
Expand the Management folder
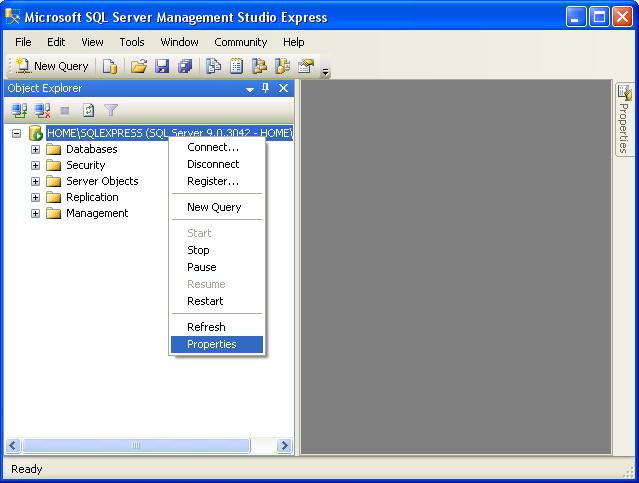click(35, 213)
